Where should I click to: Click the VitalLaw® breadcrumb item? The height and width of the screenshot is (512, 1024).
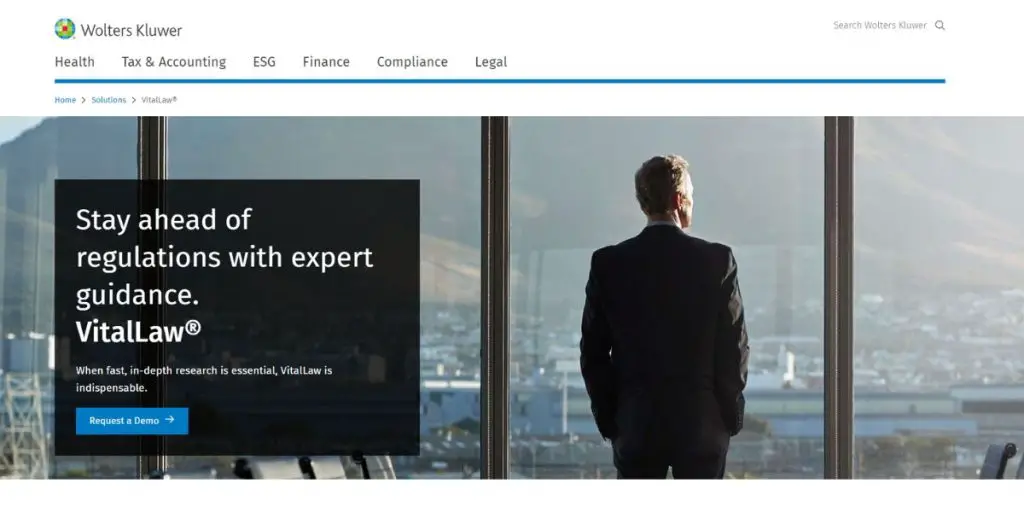tap(159, 100)
